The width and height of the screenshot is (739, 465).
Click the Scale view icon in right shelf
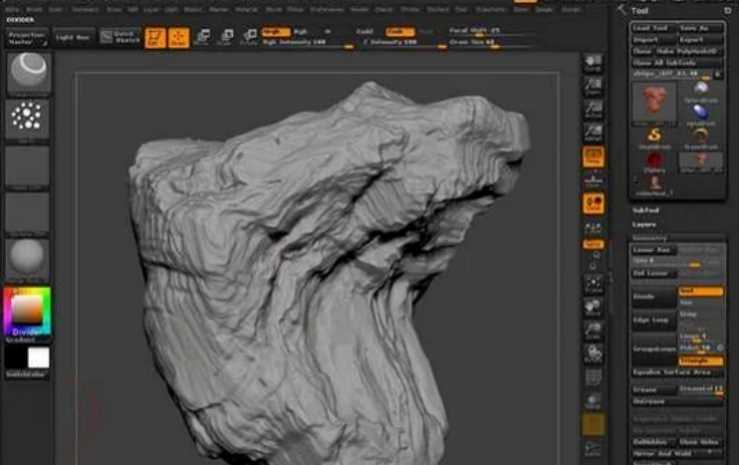pos(593,330)
